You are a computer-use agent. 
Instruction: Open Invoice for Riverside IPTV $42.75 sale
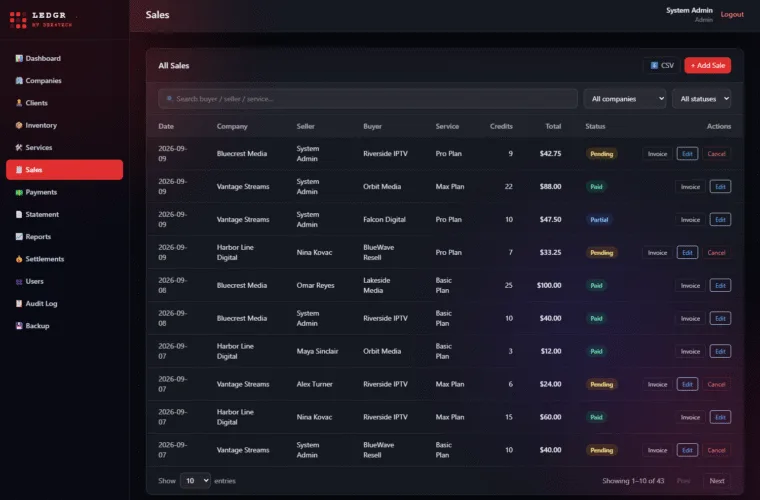click(657, 154)
